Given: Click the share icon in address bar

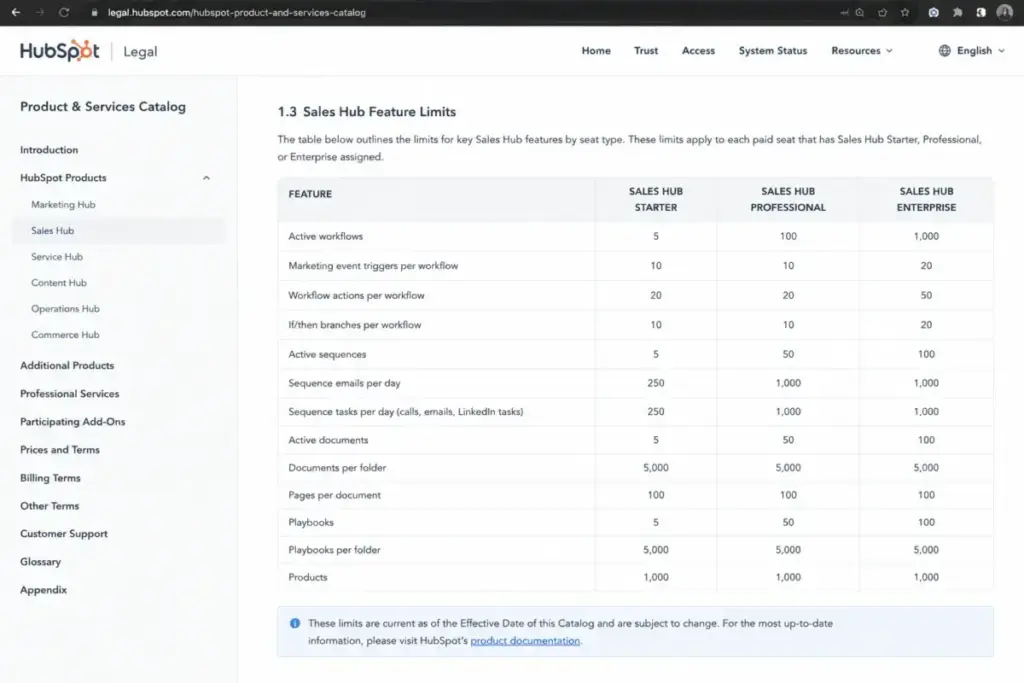Looking at the screenshot, I should point(882,12).
